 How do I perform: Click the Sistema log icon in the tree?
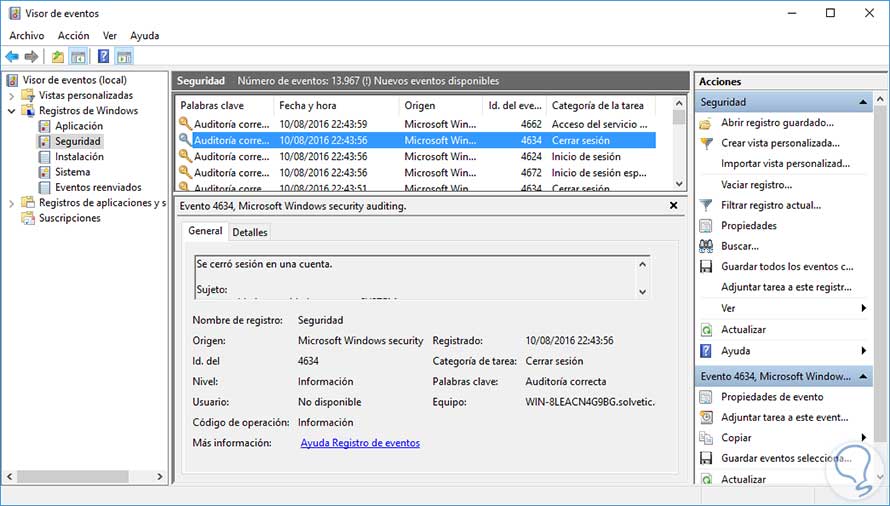(x=44, y=172)
